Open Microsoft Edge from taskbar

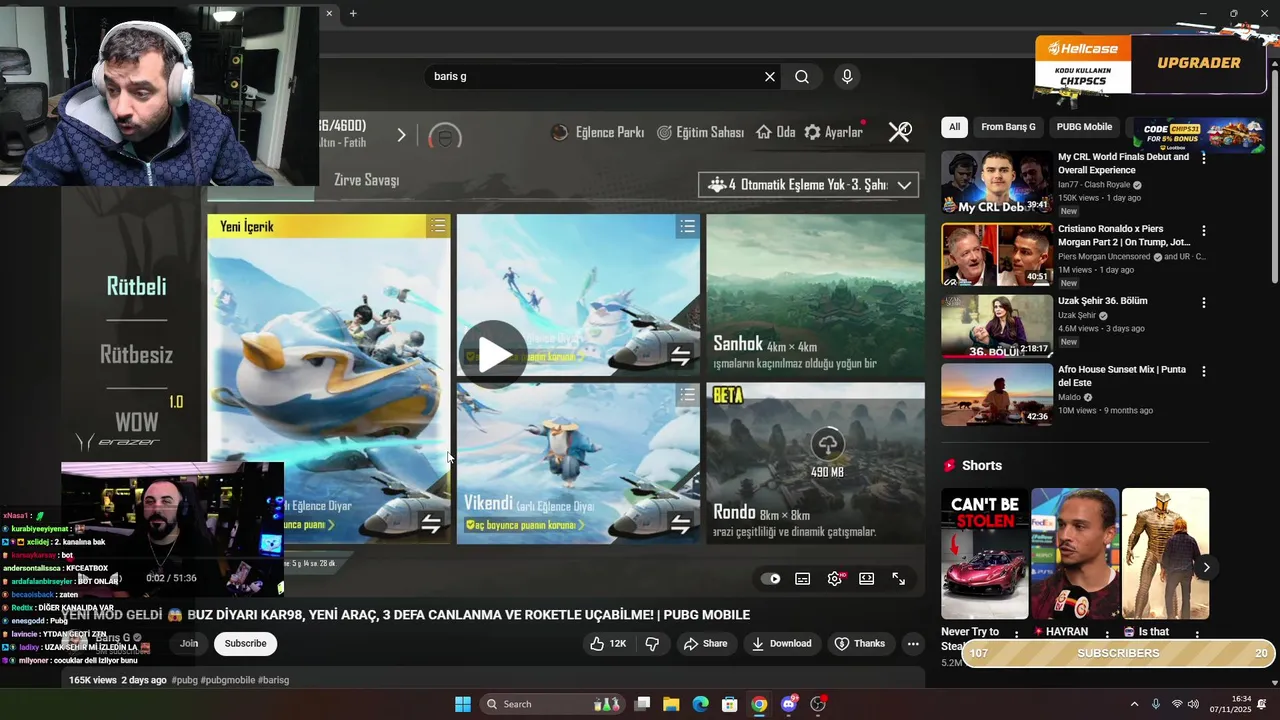[700, 704]
